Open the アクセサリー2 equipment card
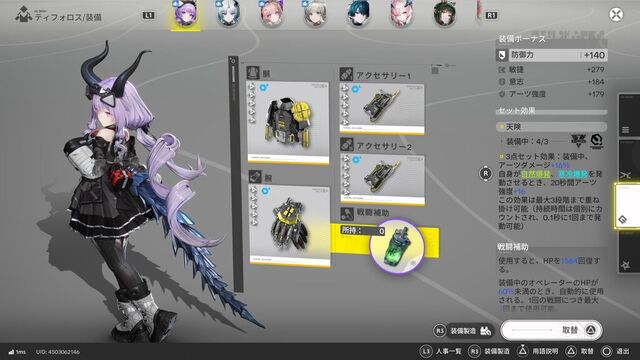Screen dimensions: 640x360 [383, 180]
